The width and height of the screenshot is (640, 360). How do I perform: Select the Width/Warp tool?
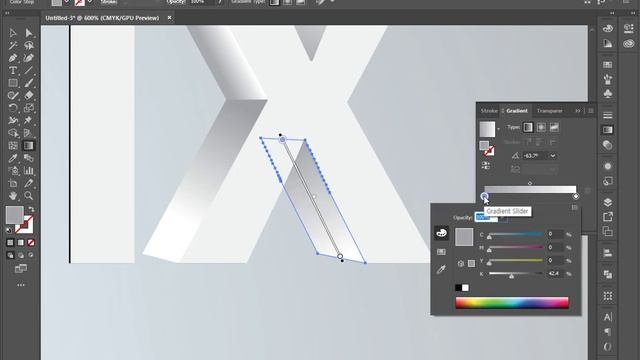(13, 120)
